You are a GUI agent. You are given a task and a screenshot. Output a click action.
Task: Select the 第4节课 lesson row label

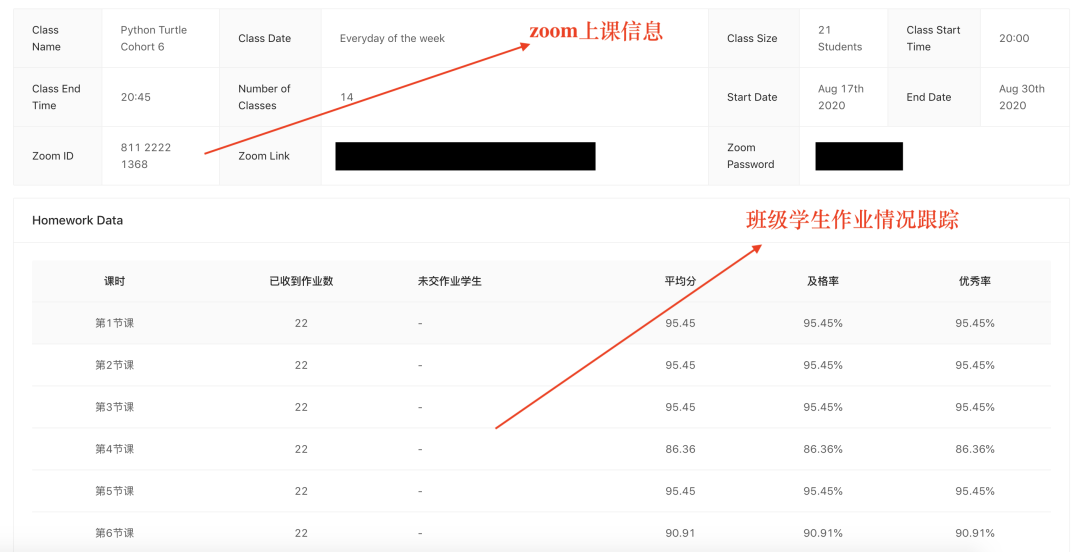115,449
